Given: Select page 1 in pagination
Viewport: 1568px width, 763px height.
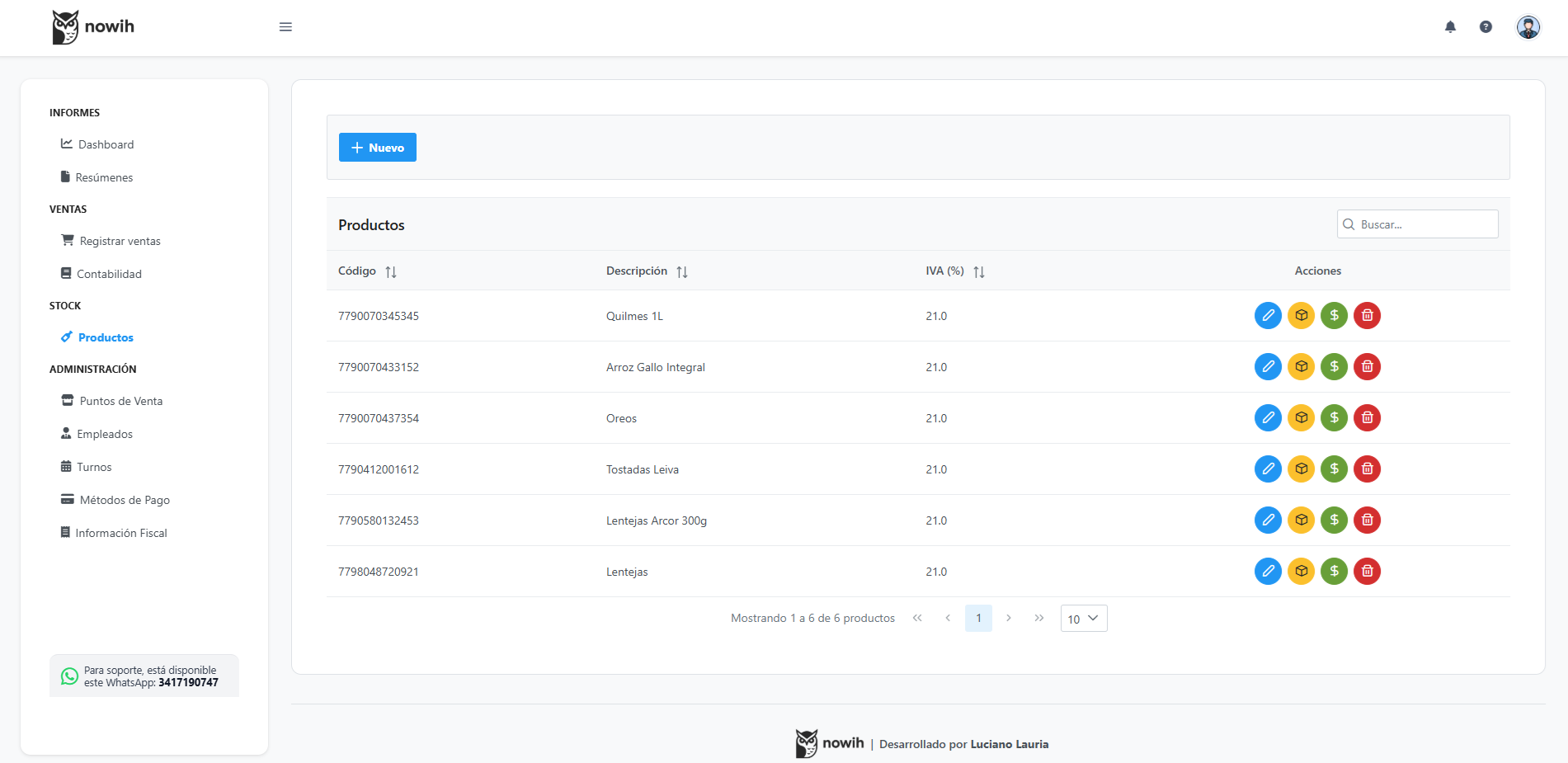Looking at the screenshot, I should pyautogui.click(x=978, y=618).
